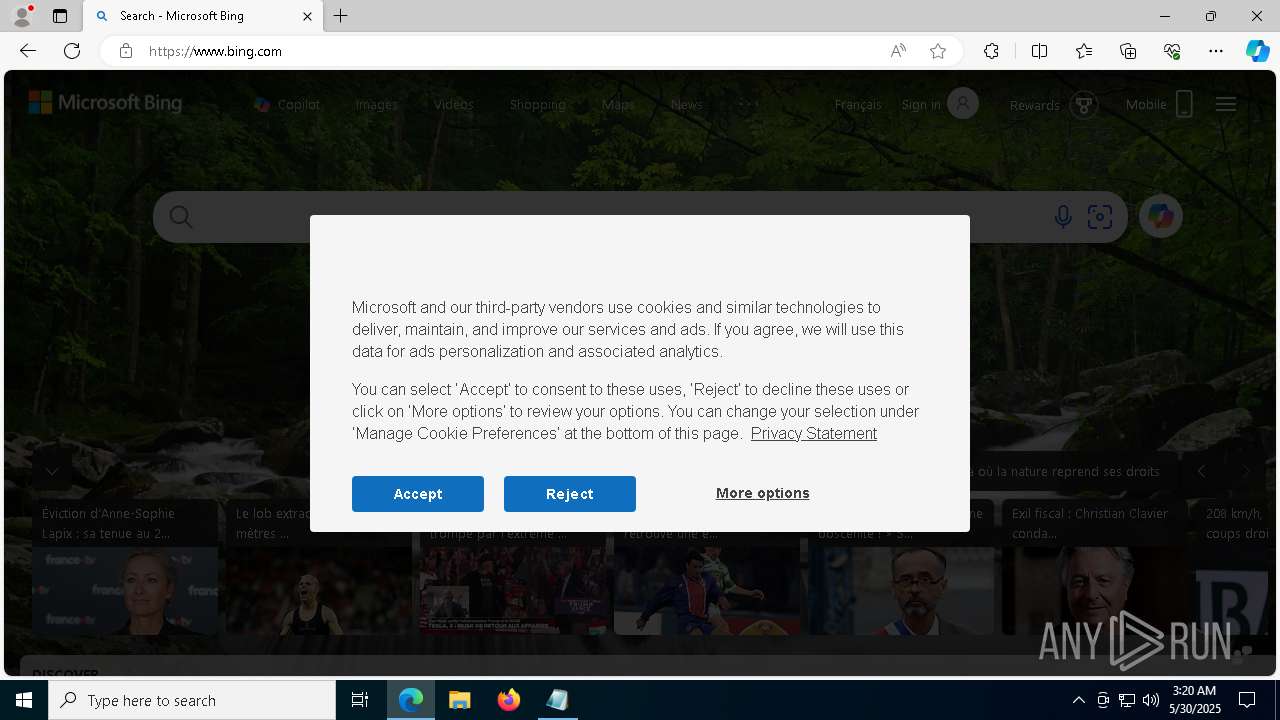Start voice search with microphone
The image size is (1280, 720).
[1063, 217]
